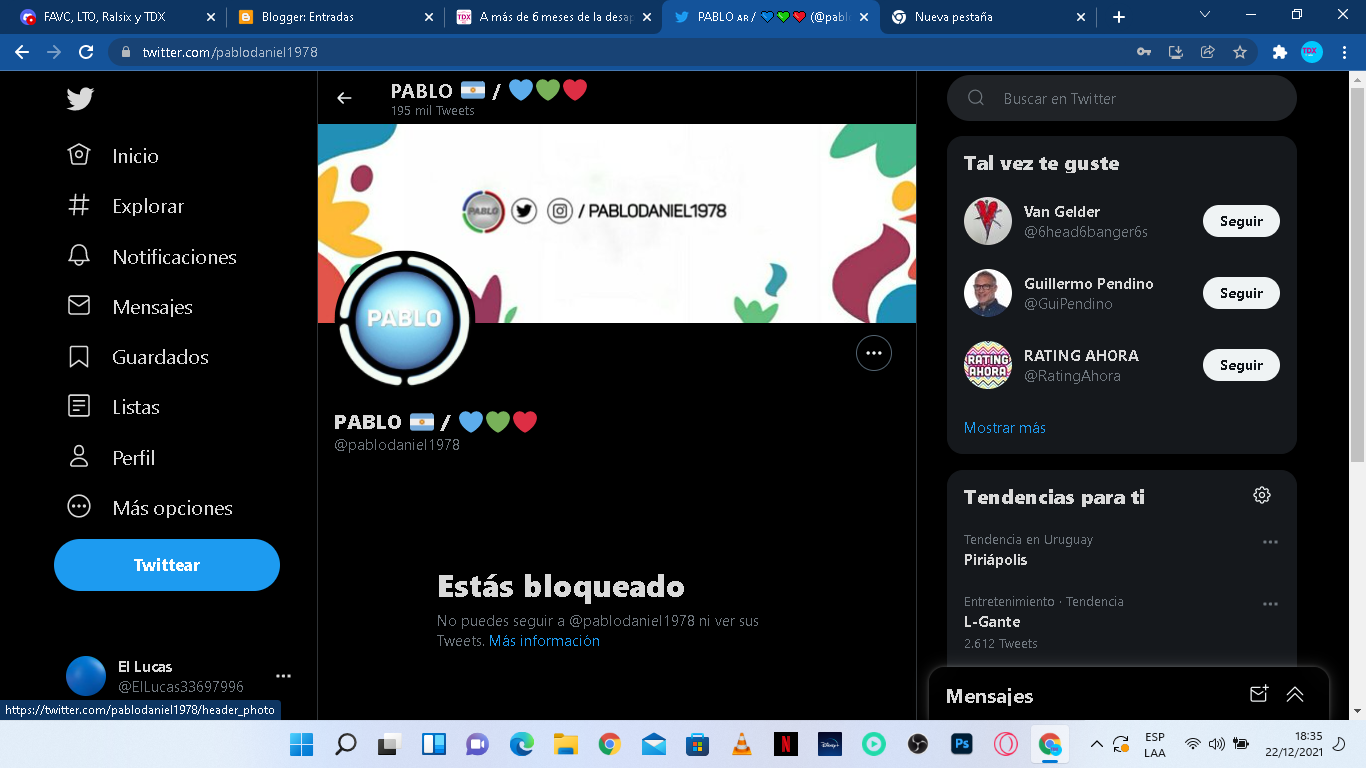Open Notificaciones bell in sidebar
Viewport: 1366px width, 768px height.
(79, 256)
